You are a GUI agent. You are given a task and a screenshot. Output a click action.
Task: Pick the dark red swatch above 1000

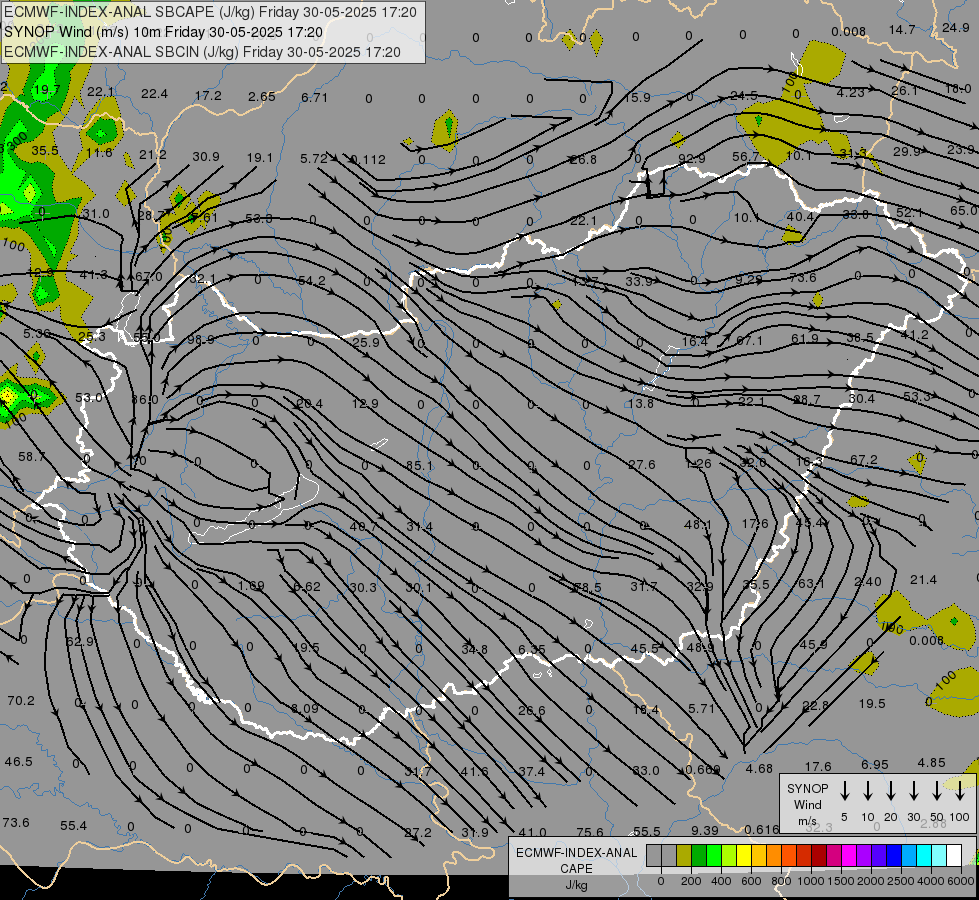pyautogui.click(x=819, y=856)
